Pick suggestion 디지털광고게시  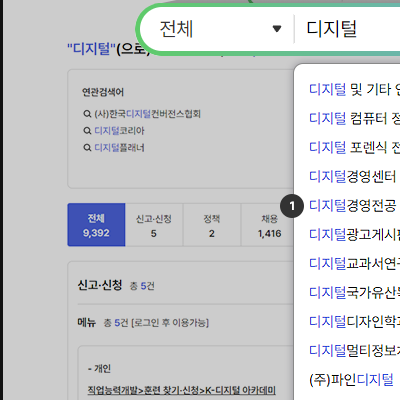(354, 234)
